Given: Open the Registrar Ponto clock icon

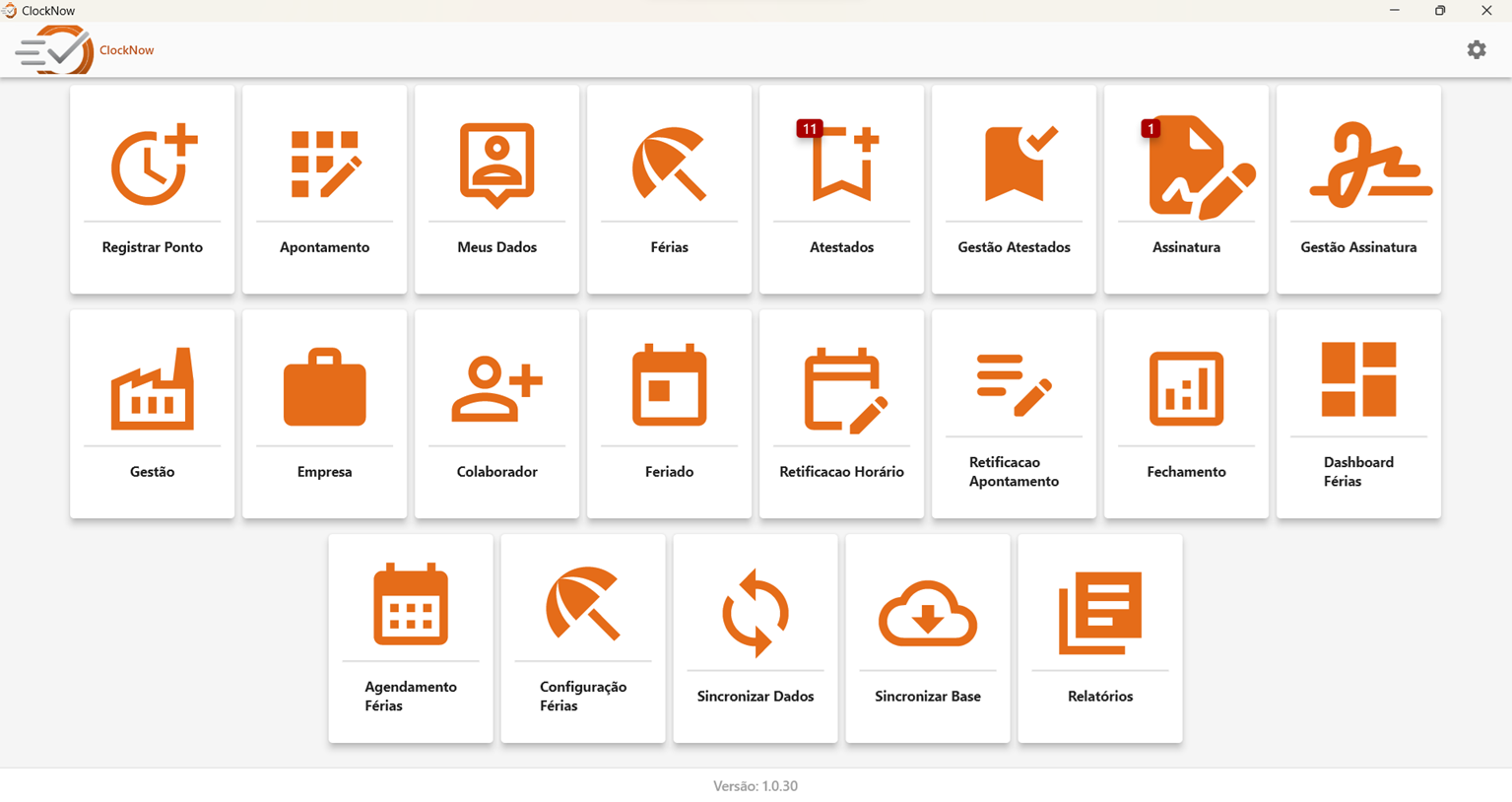Looking at the screenshot, I should 153,166.
